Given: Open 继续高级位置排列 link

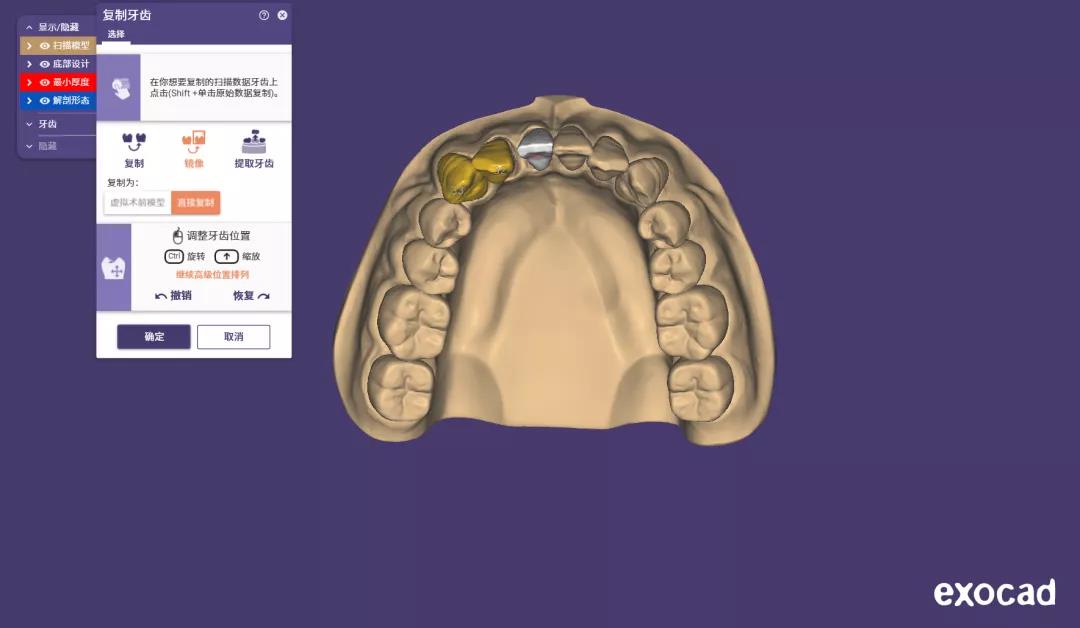Looking at the screenshot, I should 212,275.
